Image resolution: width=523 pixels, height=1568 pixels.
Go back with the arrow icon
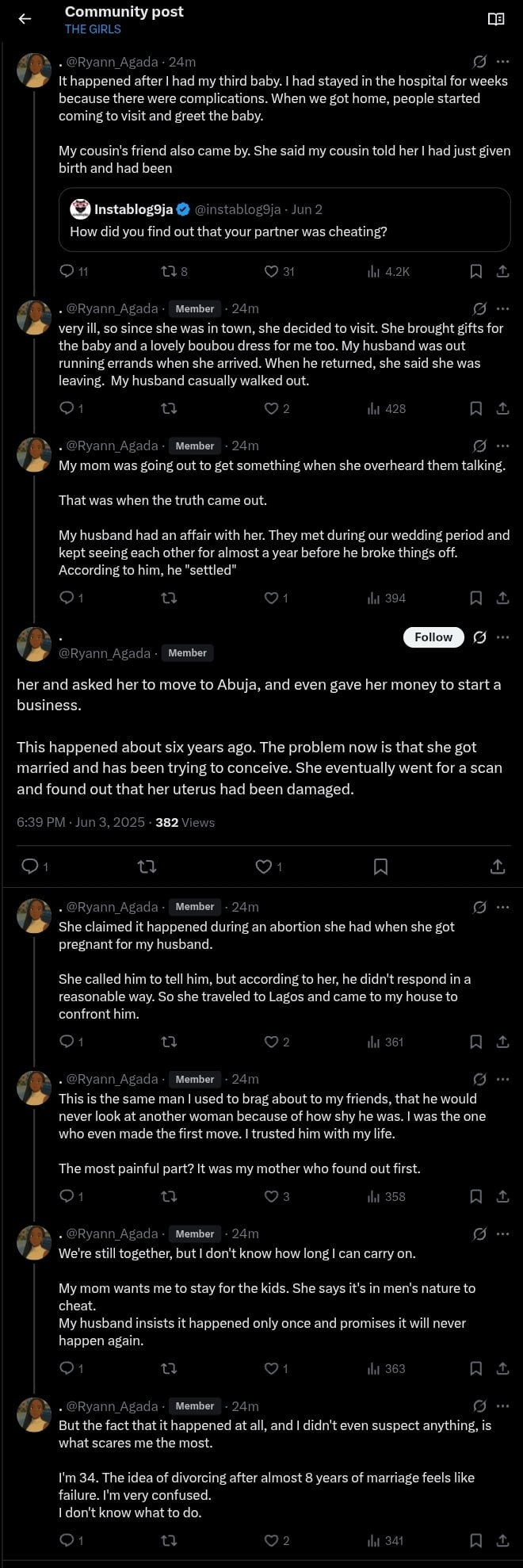click(25, 19)
